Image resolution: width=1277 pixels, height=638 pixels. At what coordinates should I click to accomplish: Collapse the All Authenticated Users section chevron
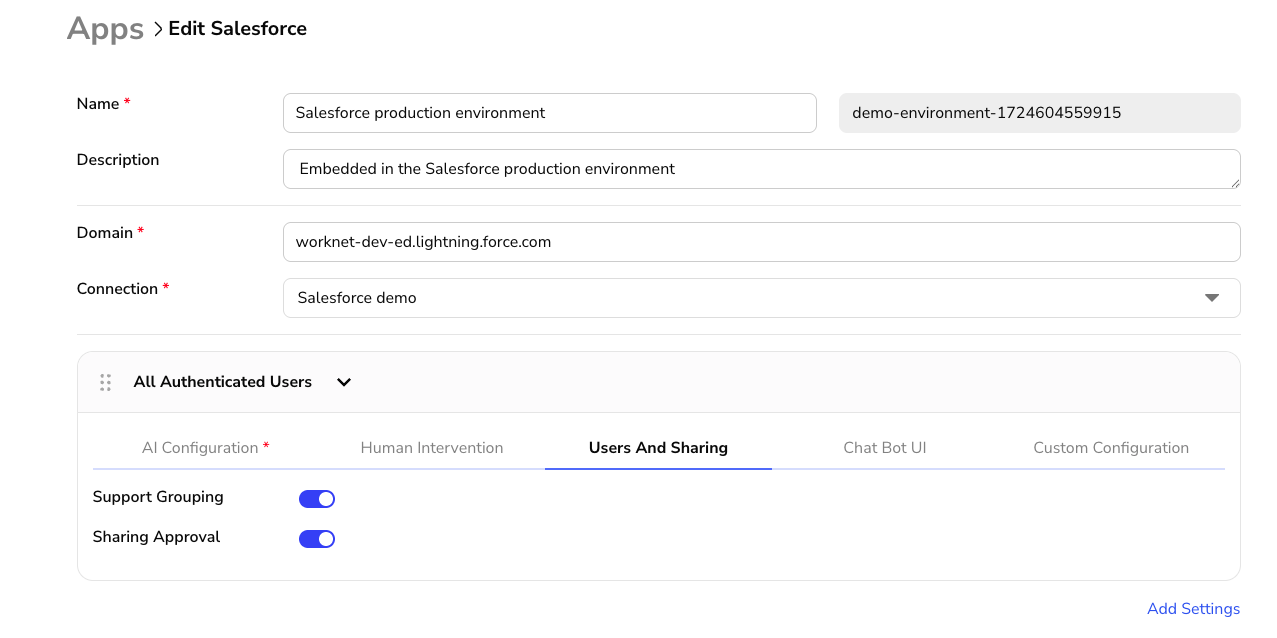[x=344, y=382]
